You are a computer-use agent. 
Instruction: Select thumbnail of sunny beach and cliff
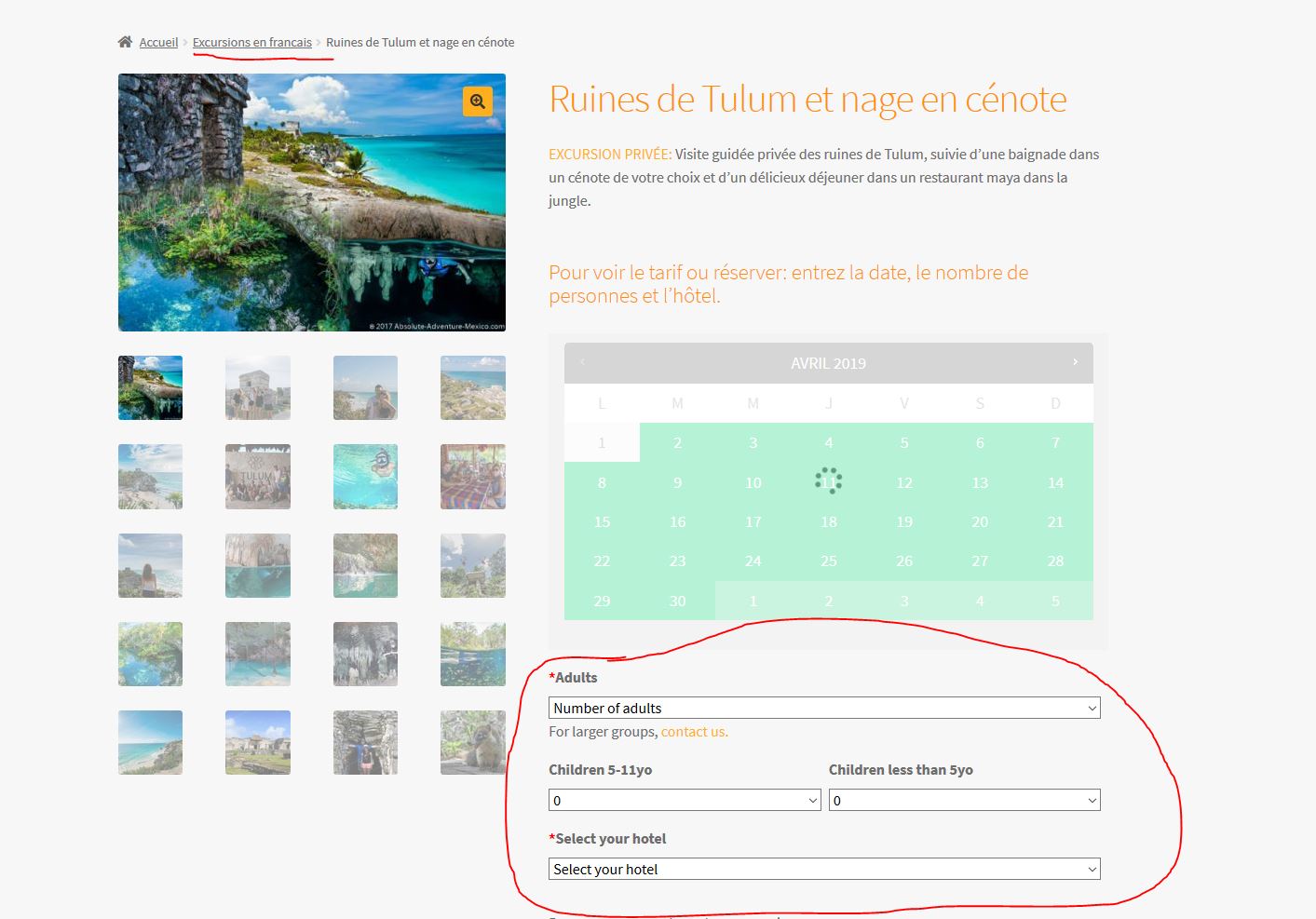click(x=151, y=742)
